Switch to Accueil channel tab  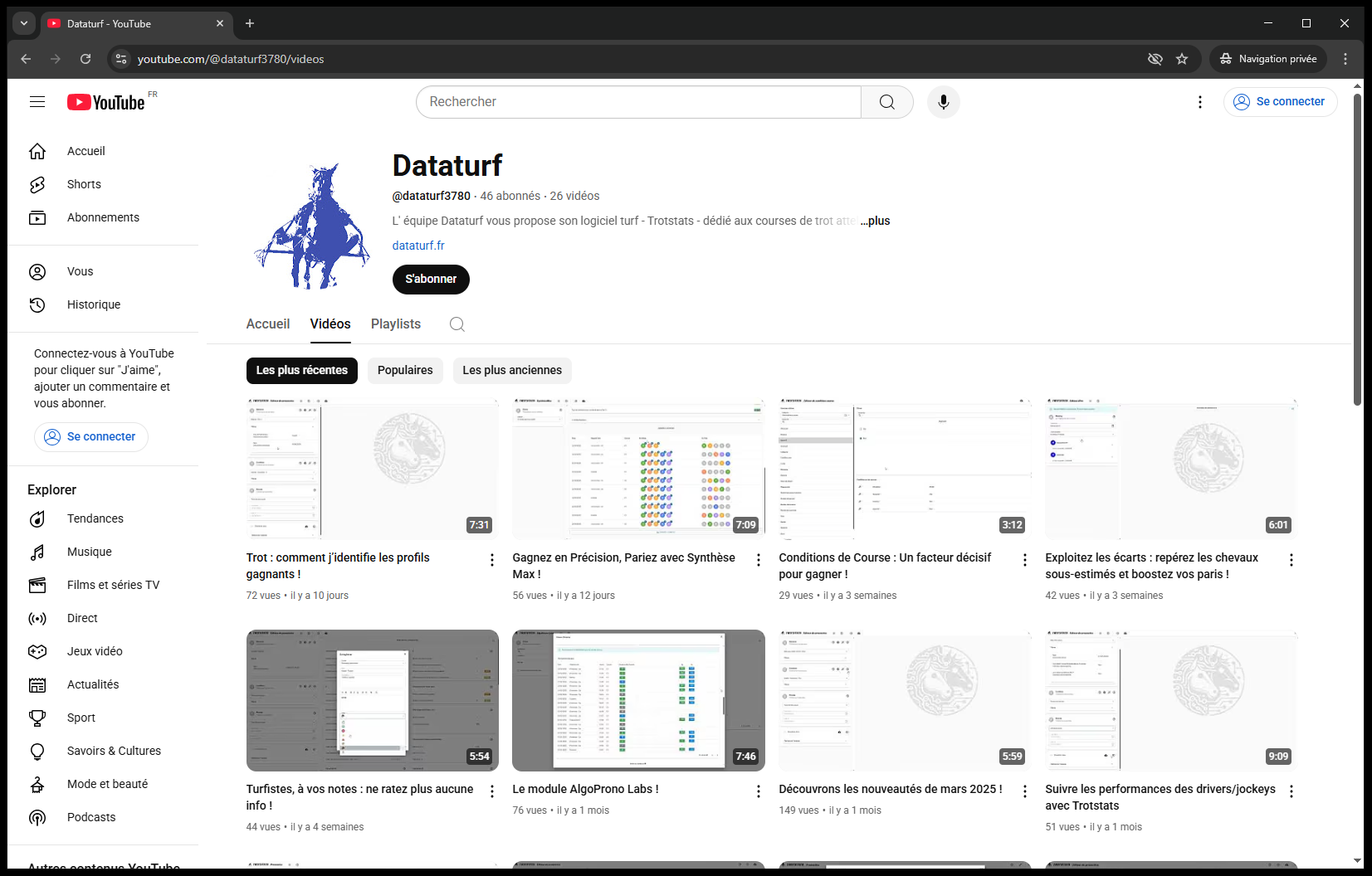pyautogui.click(x=268, y=324)
